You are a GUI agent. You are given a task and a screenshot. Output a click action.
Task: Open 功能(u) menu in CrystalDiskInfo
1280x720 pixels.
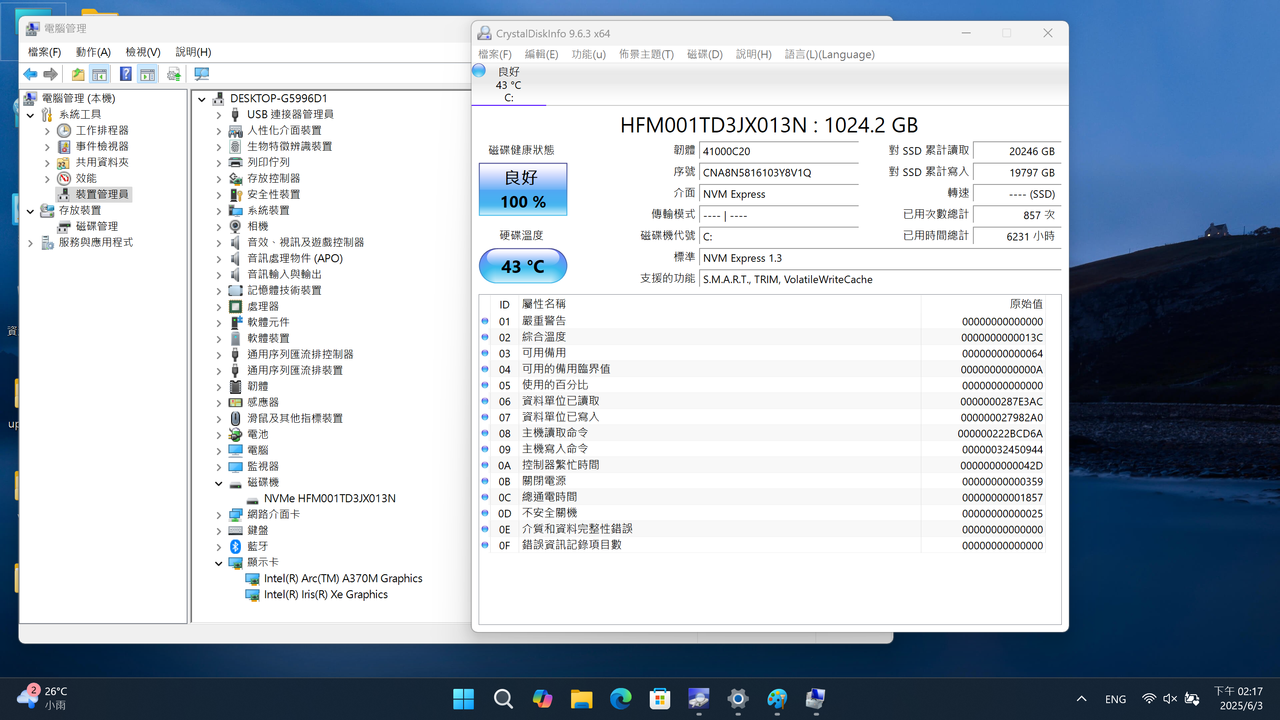coord(588,54)
